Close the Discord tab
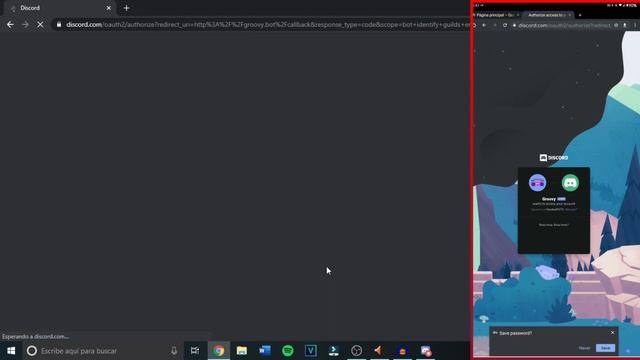This screenshot has height=360, width=640. [x=109, y=8]
